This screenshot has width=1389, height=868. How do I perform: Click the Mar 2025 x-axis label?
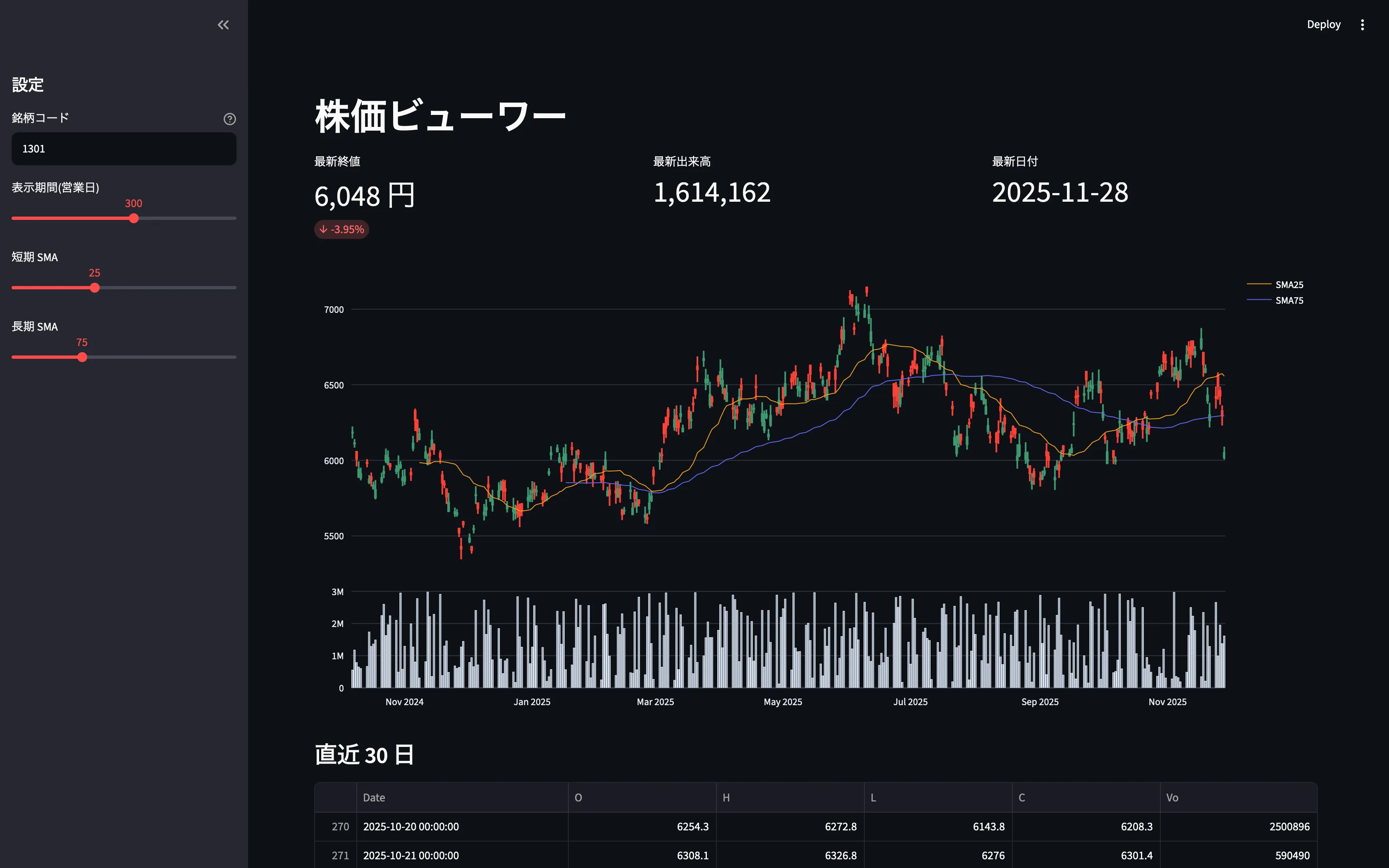(656, 701)
